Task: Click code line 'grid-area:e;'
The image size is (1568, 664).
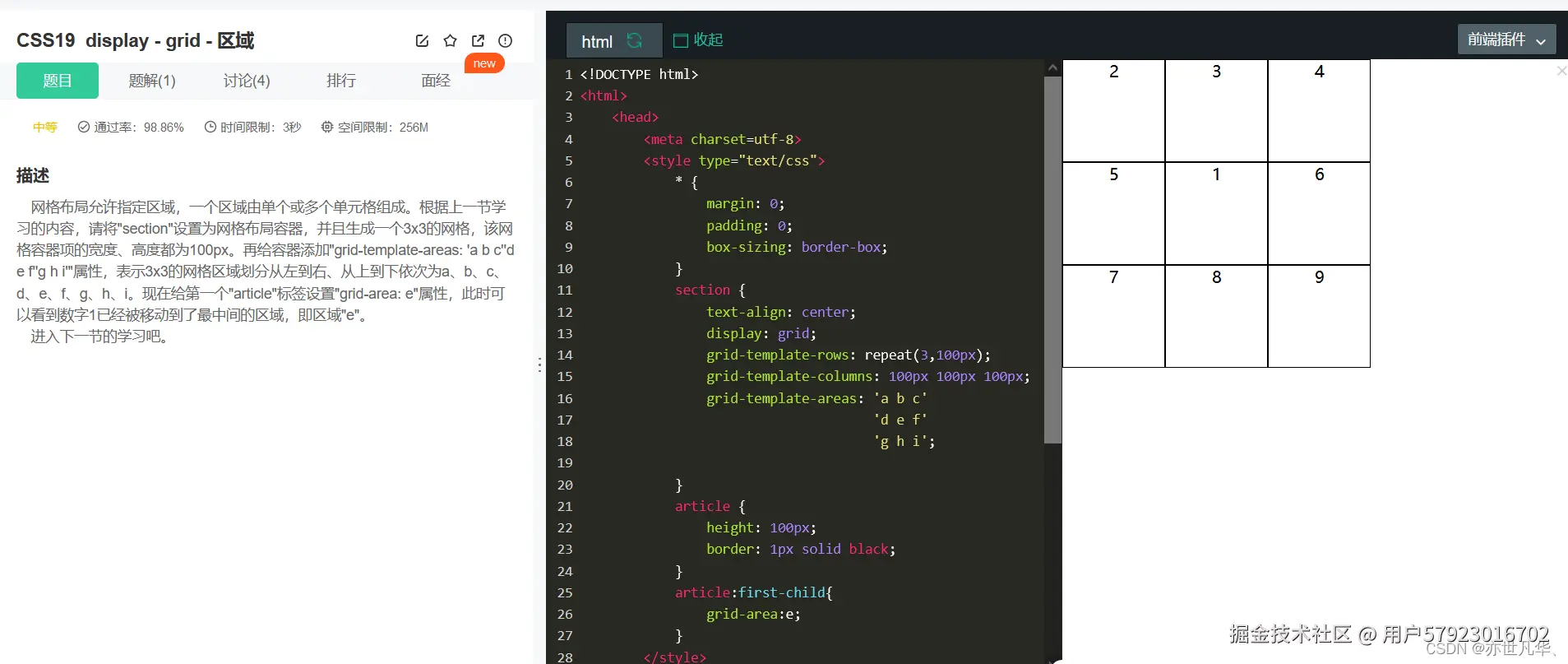Action: [x=753, y=614]
